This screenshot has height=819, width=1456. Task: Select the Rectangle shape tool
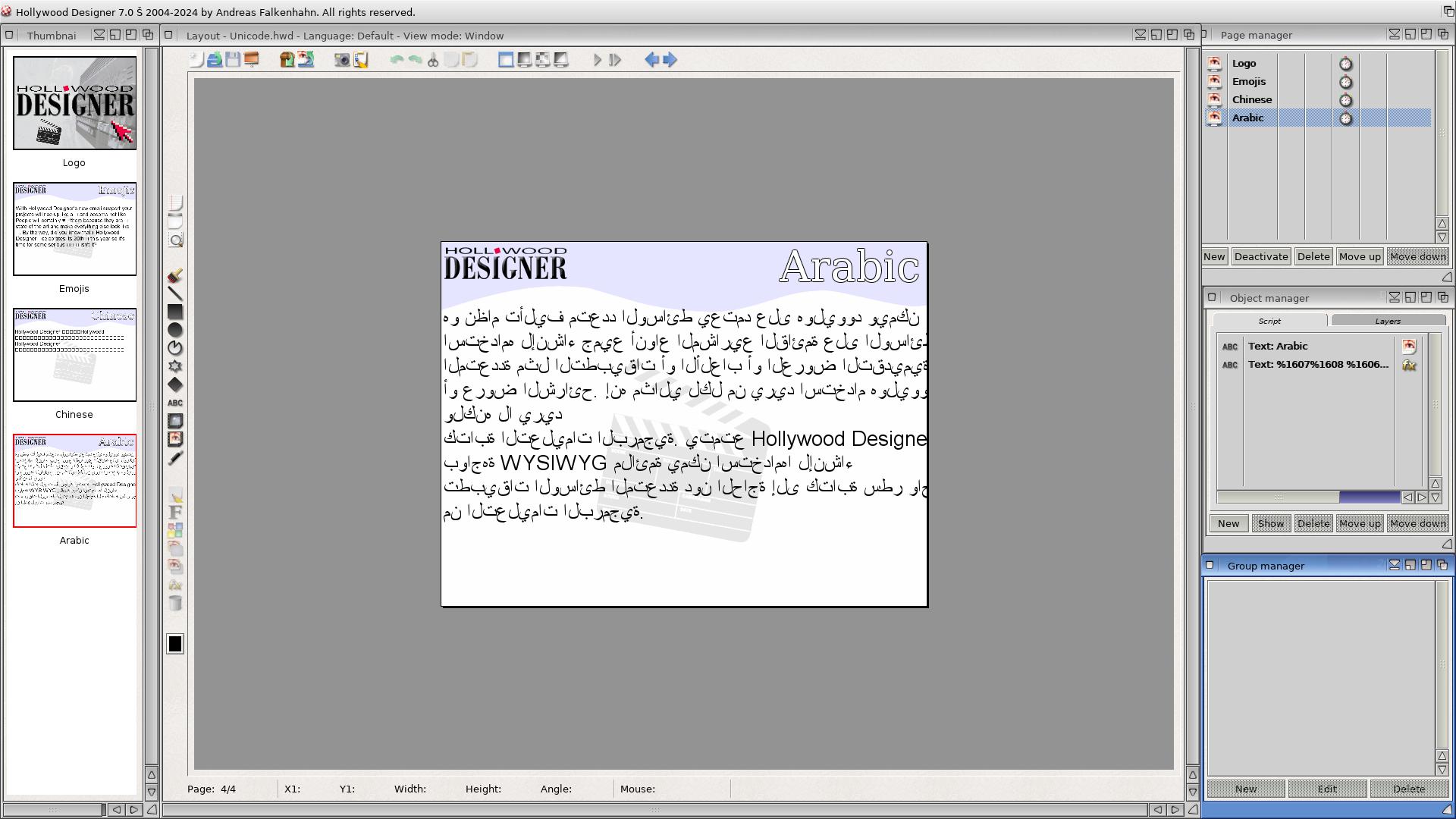(175, 312)
